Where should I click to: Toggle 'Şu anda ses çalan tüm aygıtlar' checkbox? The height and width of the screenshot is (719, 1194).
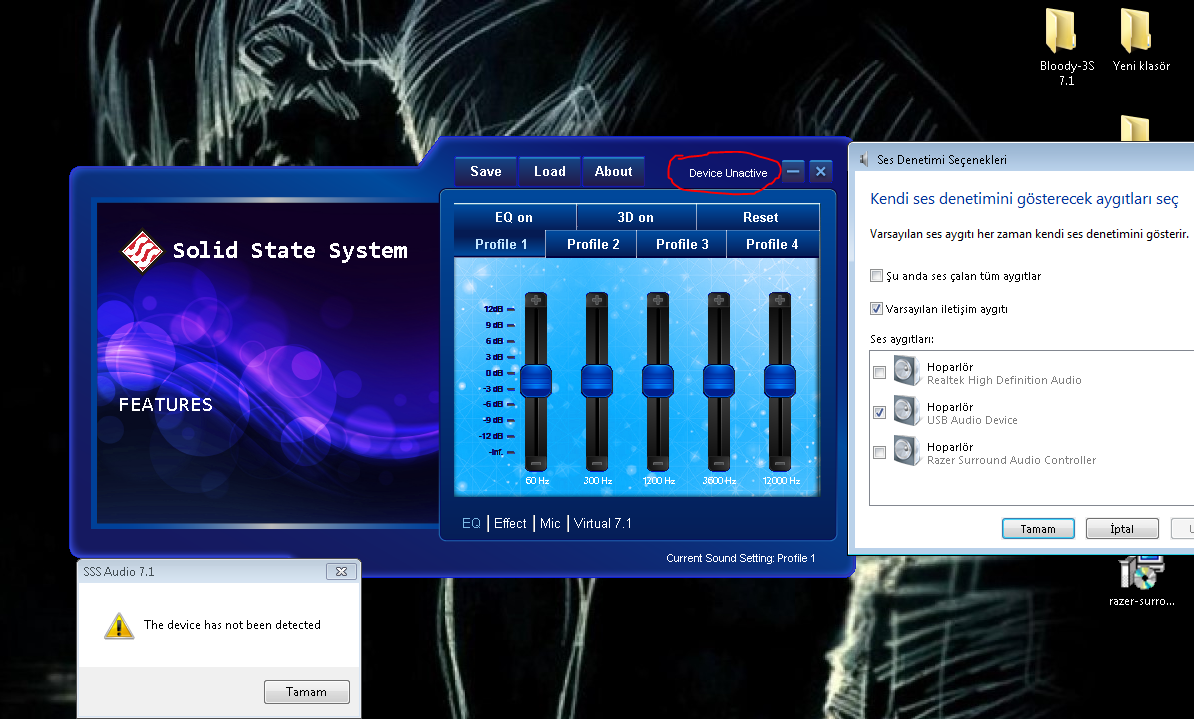pos(876,276)
